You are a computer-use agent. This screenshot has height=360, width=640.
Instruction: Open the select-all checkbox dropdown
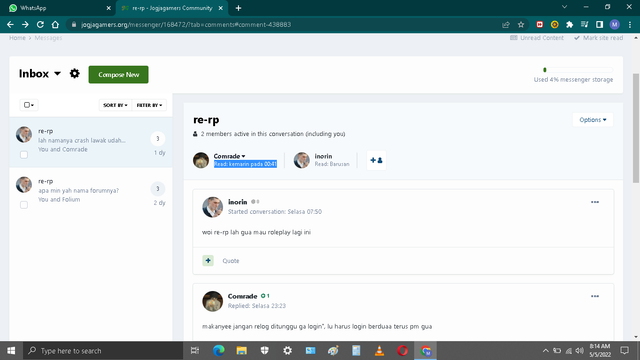tap(29, 105)
